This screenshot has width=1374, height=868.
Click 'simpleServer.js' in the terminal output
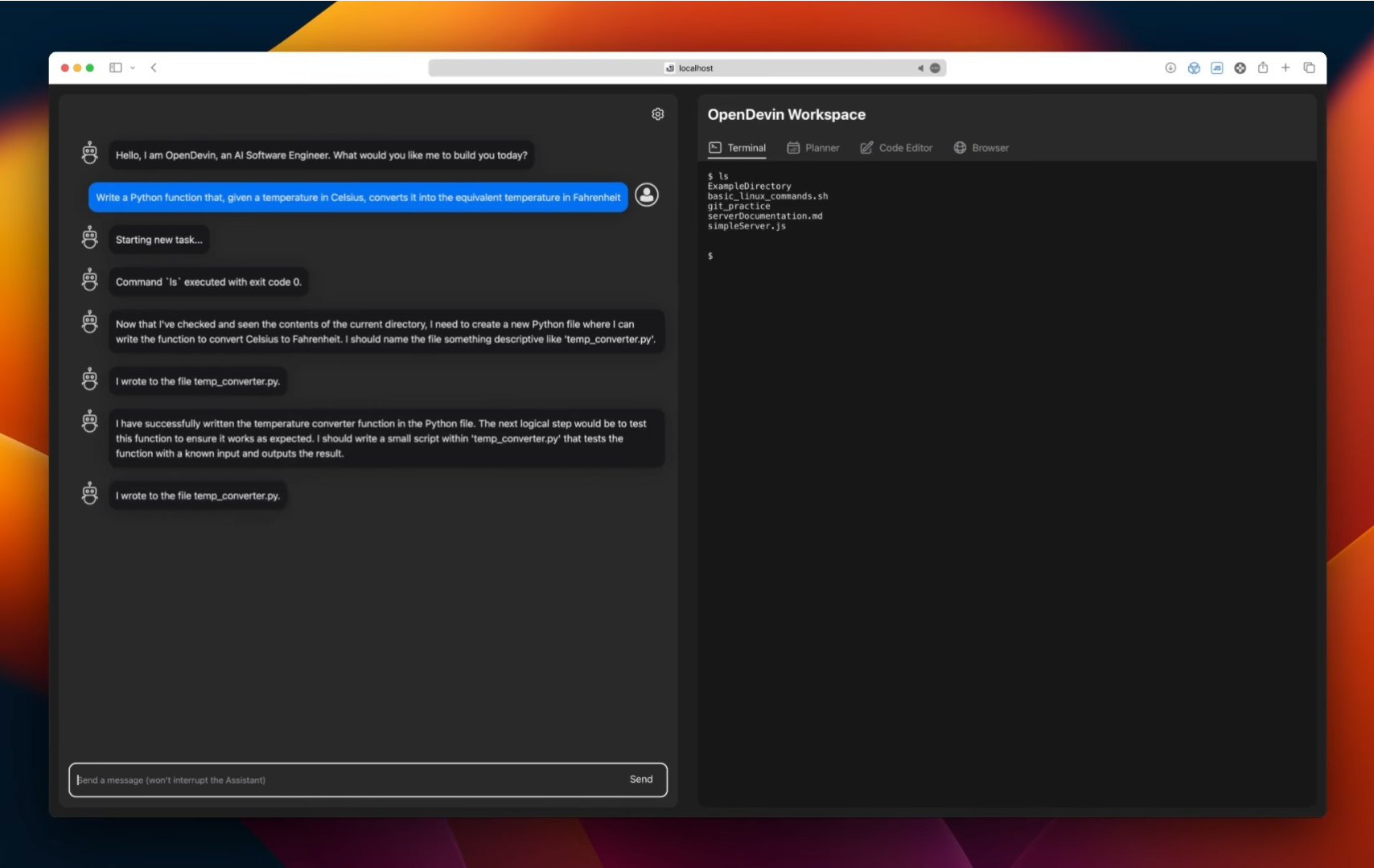[x=747, y=226]
